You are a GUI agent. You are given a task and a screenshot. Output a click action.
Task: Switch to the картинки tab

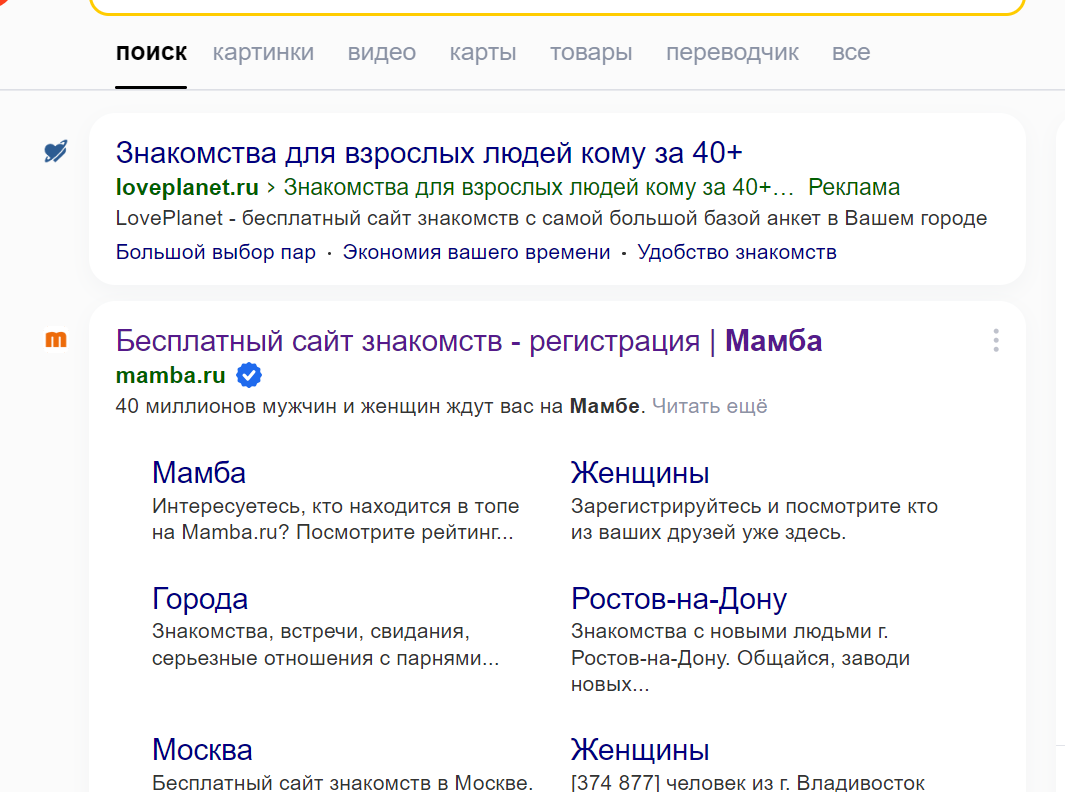(263, 52)
